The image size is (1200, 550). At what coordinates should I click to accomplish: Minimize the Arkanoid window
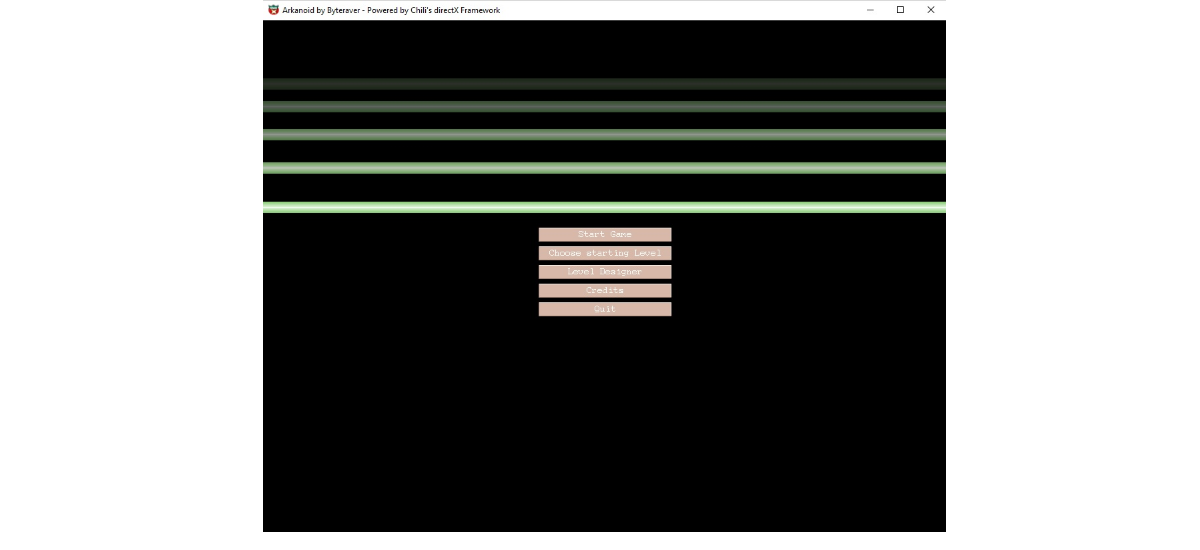870,10
